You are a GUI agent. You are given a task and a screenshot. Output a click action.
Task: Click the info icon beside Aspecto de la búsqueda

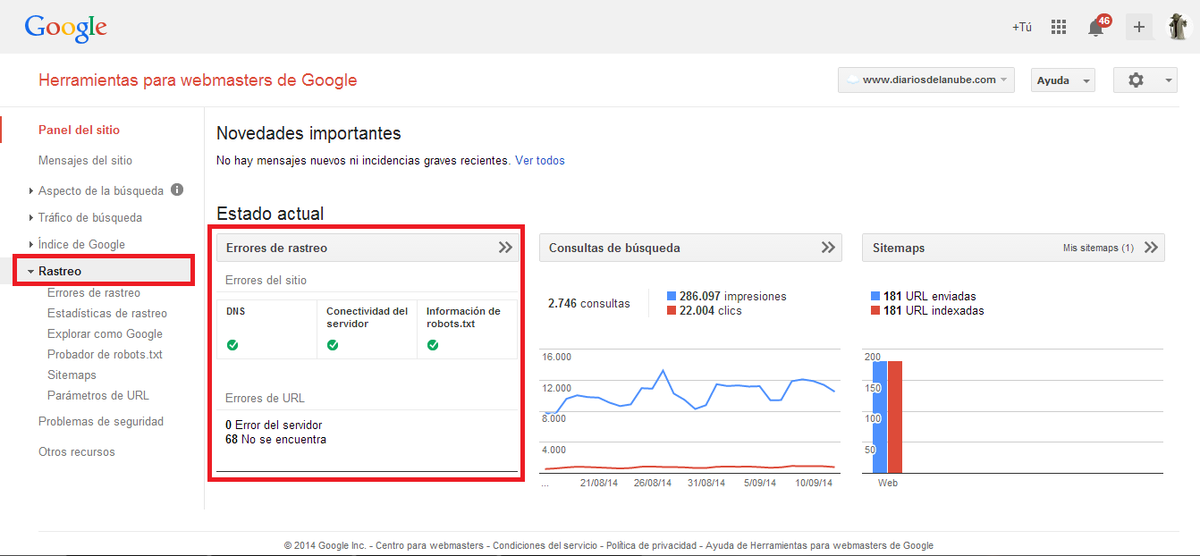[177, 190]
